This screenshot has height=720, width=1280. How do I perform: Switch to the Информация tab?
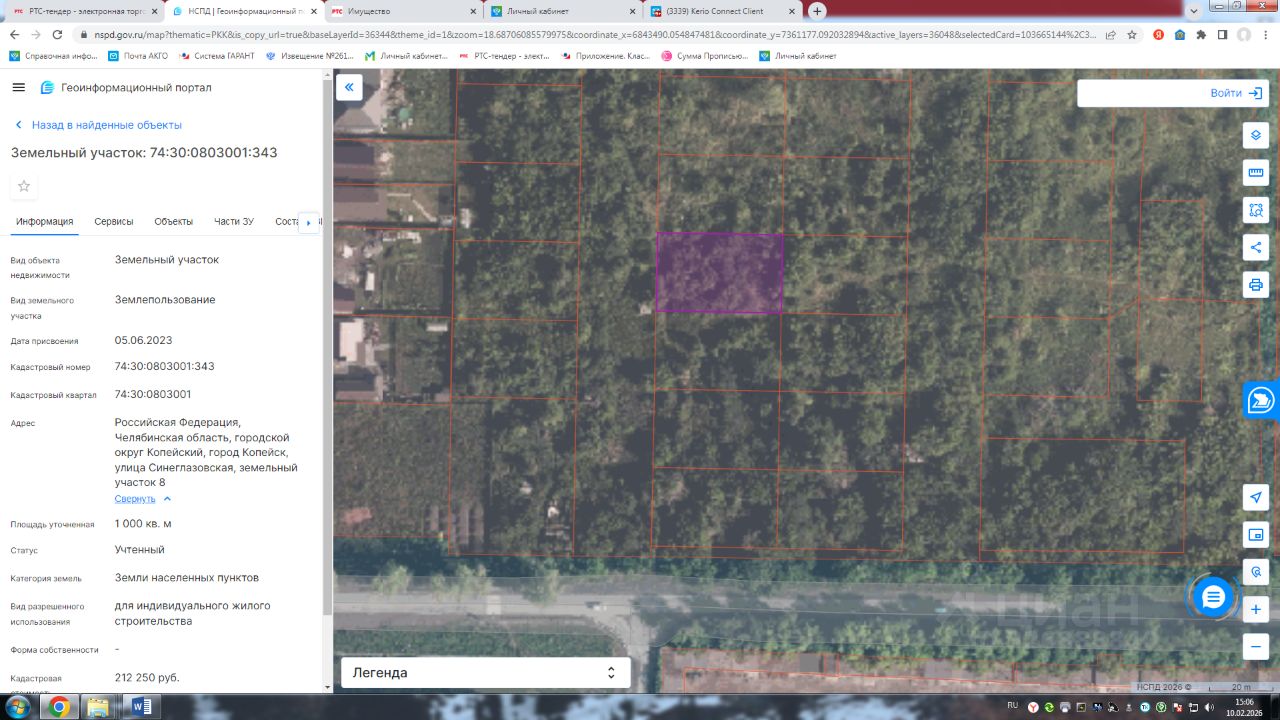44,221
